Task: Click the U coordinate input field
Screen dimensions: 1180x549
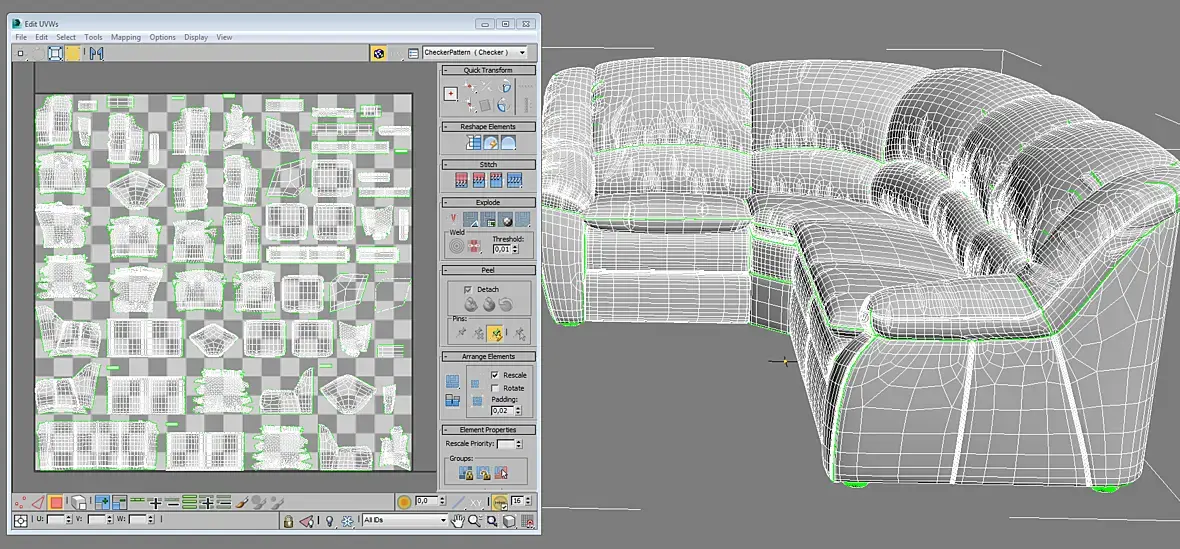Action: [x=56, y=520]
